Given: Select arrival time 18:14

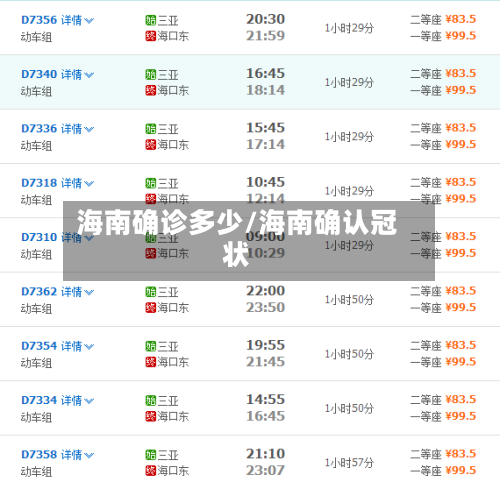Looking at the screenshot, I should 265,90.
